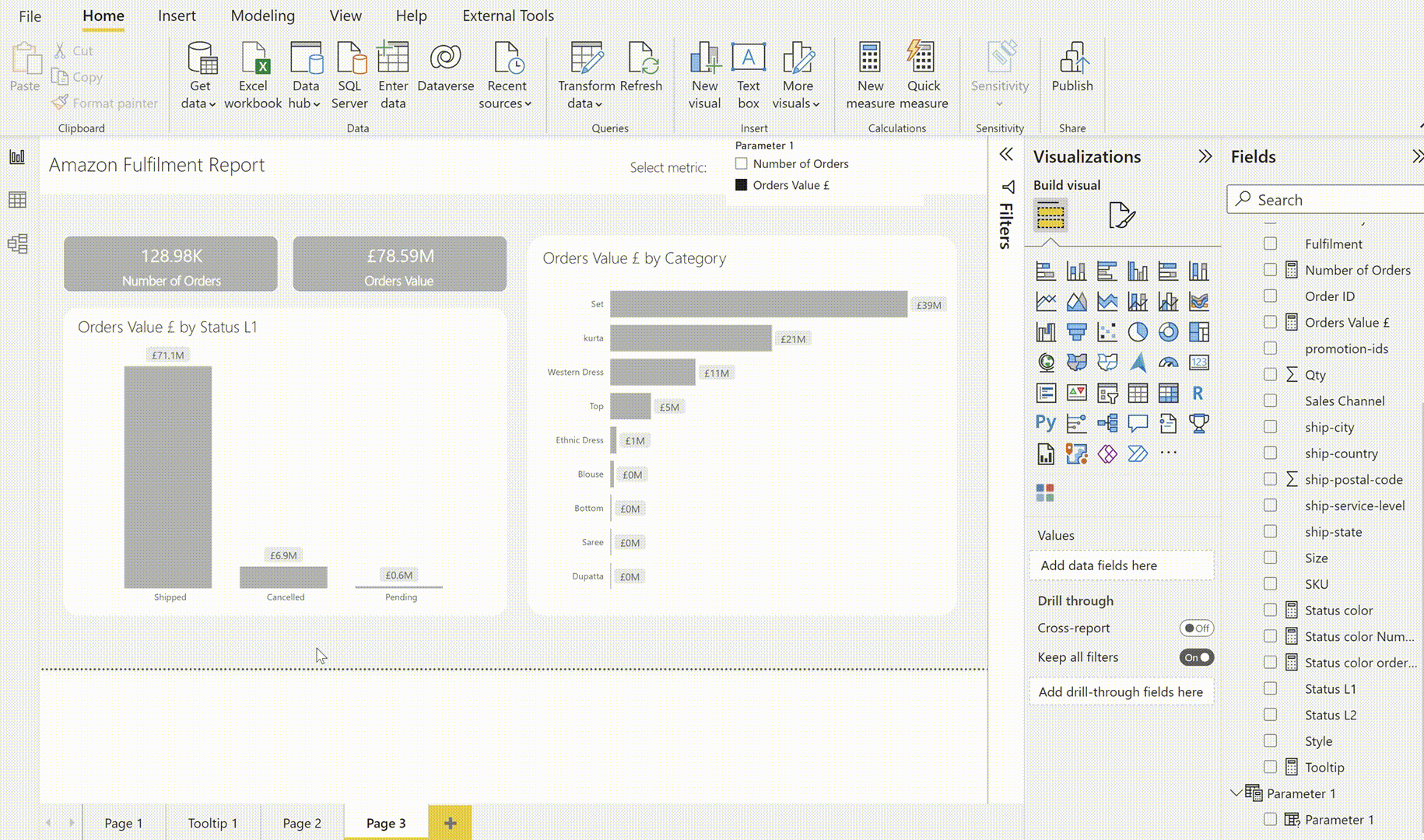1424x840 pixels.
Task: Select the R script visual icon
Action: [x=1199, y=394]
